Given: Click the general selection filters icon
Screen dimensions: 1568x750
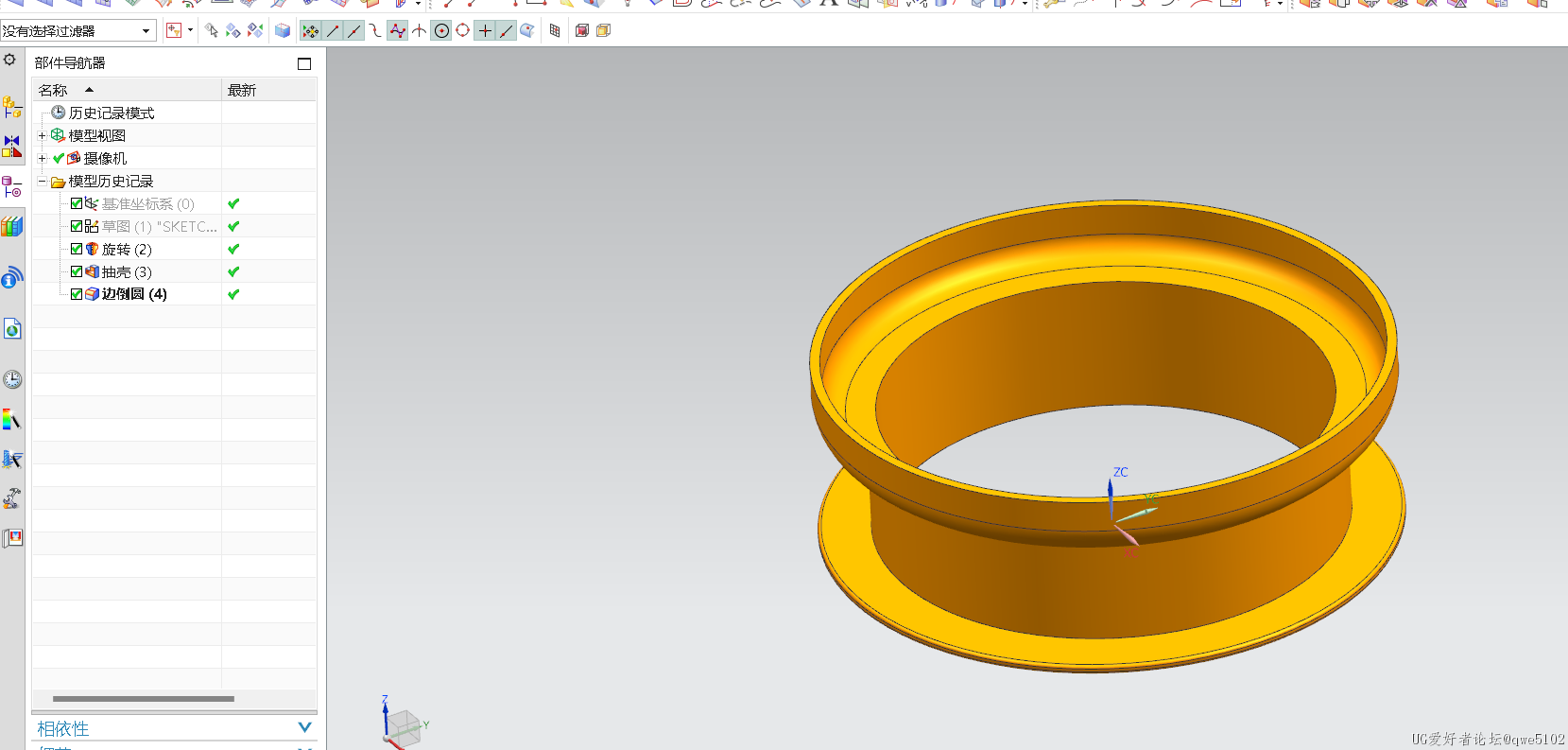Looking at the screenshot, I should tap(174, 31).
